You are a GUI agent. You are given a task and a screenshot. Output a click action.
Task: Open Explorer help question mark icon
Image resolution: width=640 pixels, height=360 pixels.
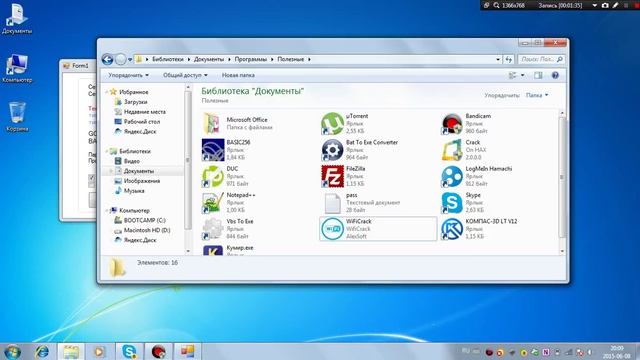click(x=555, y=75)
